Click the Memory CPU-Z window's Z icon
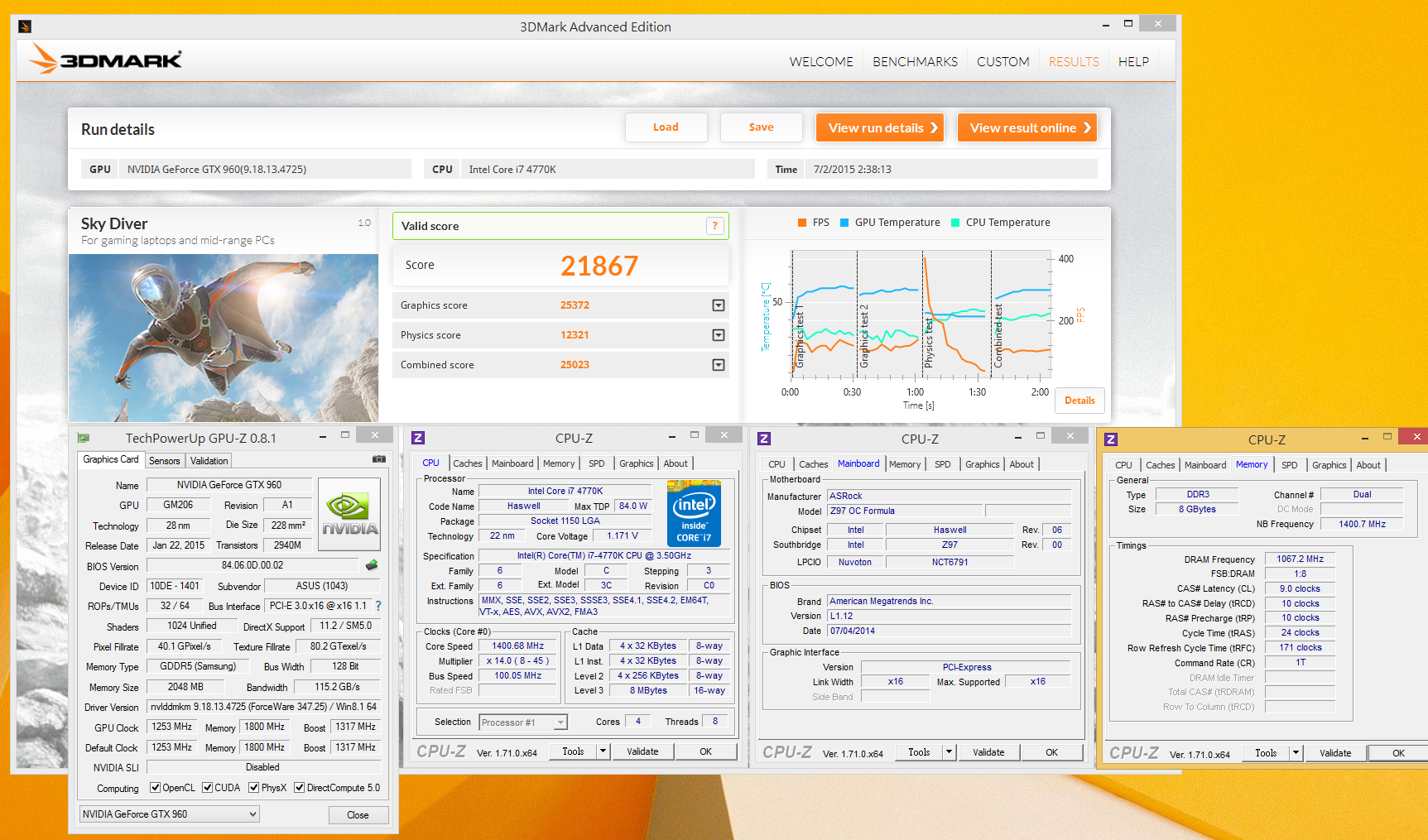 [x=1111, y=439]
